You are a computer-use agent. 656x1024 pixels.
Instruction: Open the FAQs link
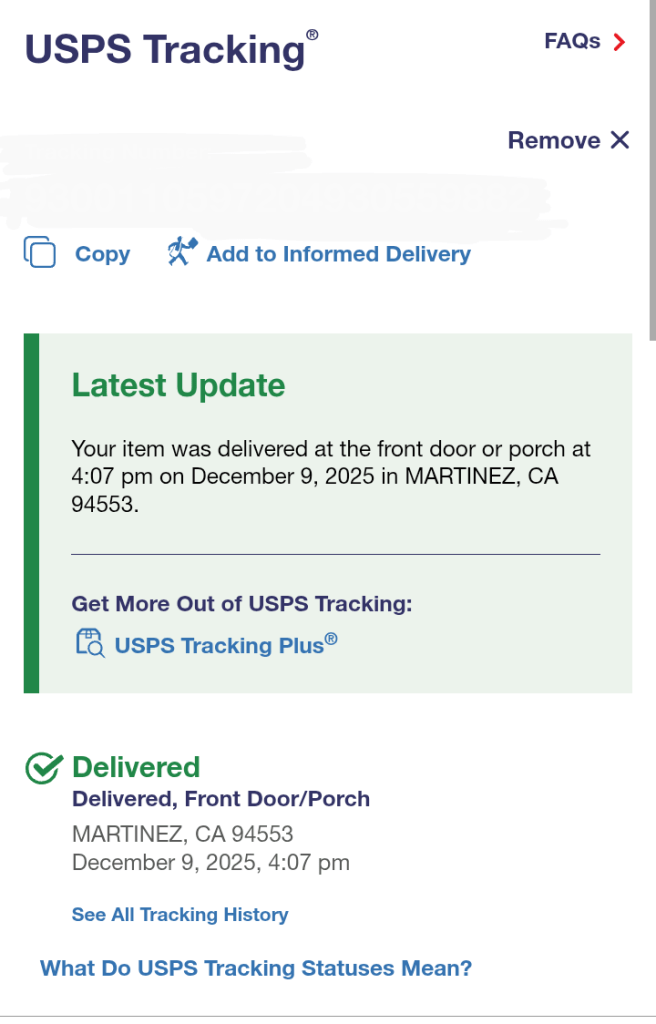[572, 41]
